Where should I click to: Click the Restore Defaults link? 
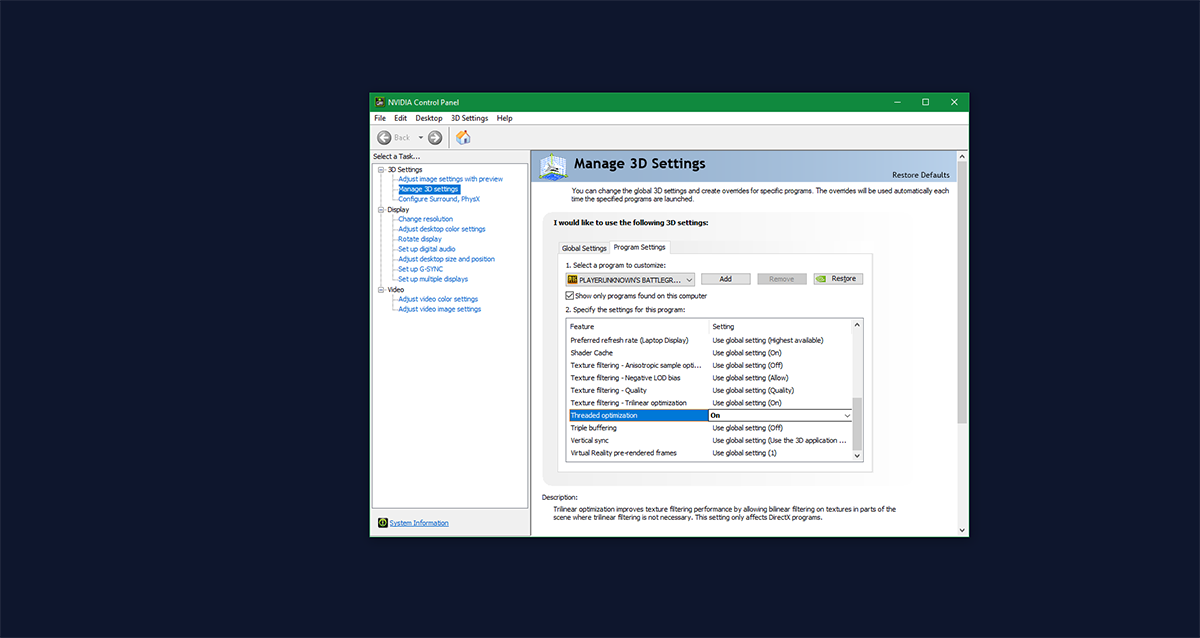coord(921,175)
